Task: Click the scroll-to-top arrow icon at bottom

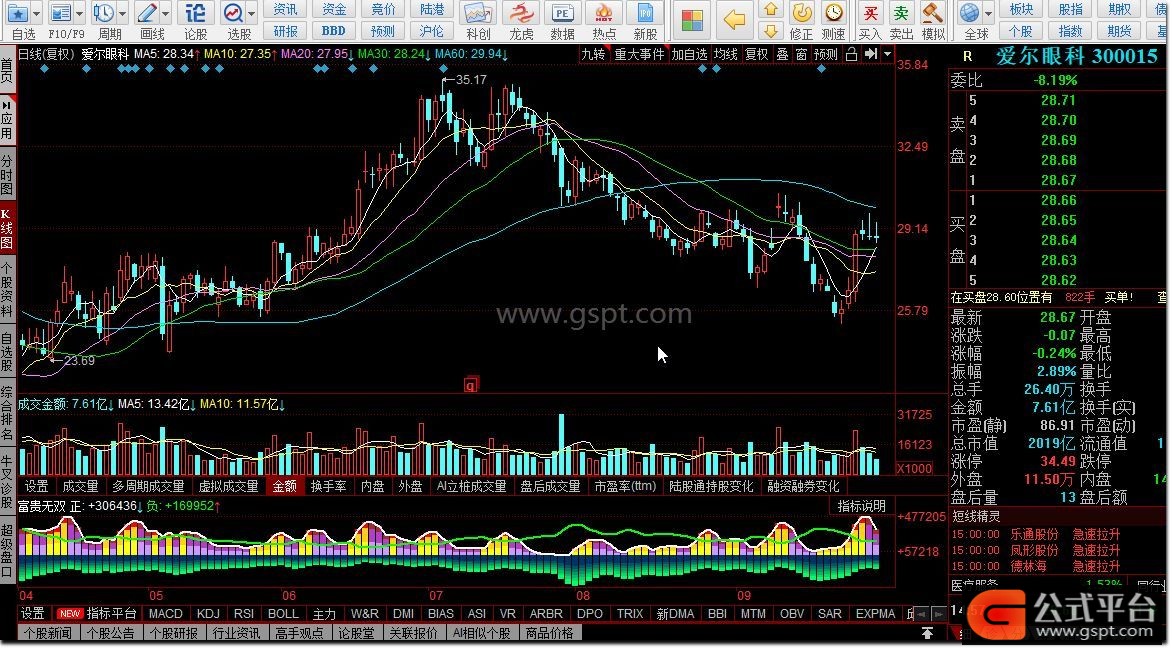Action: click(928, 633)
